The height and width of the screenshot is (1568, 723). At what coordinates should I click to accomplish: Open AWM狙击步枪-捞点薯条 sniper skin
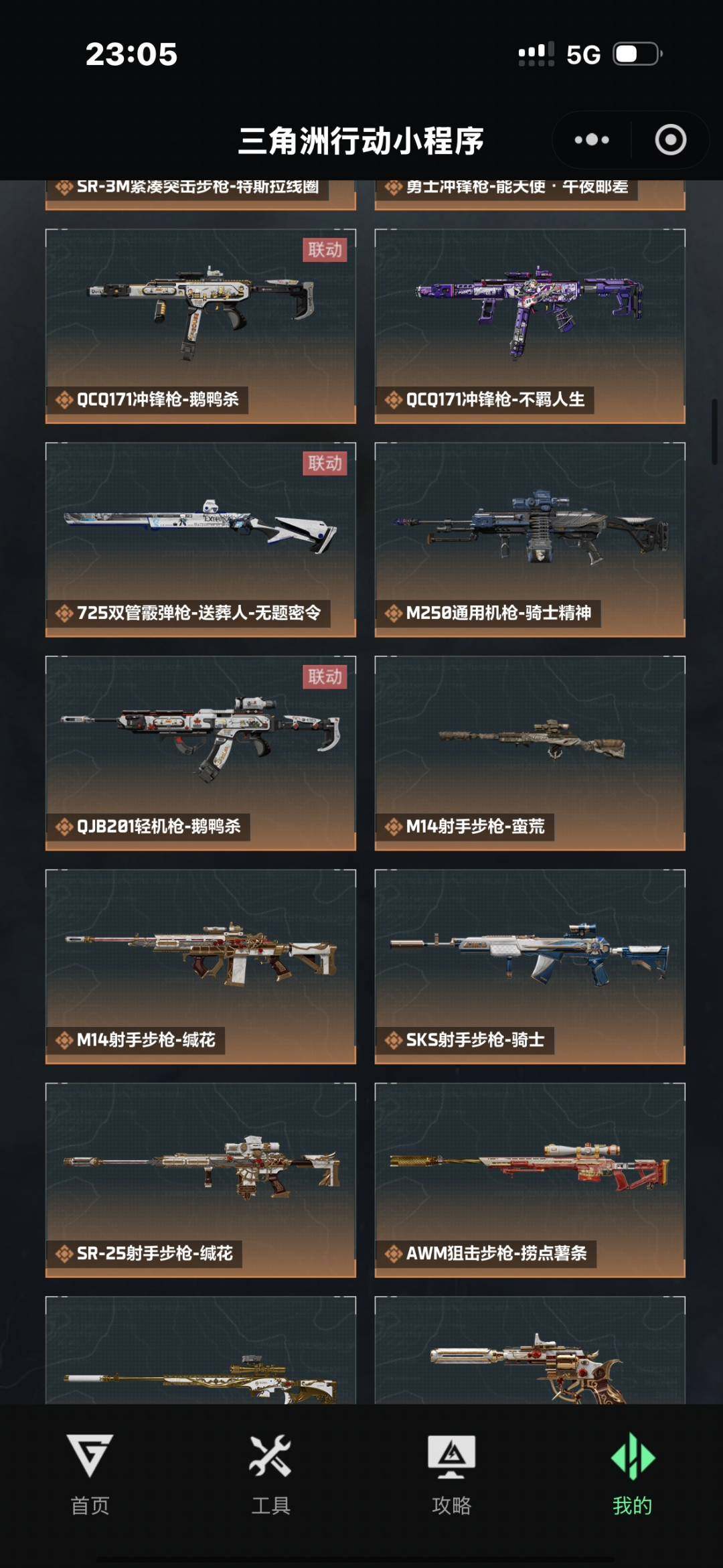(x=530, y=1180)
